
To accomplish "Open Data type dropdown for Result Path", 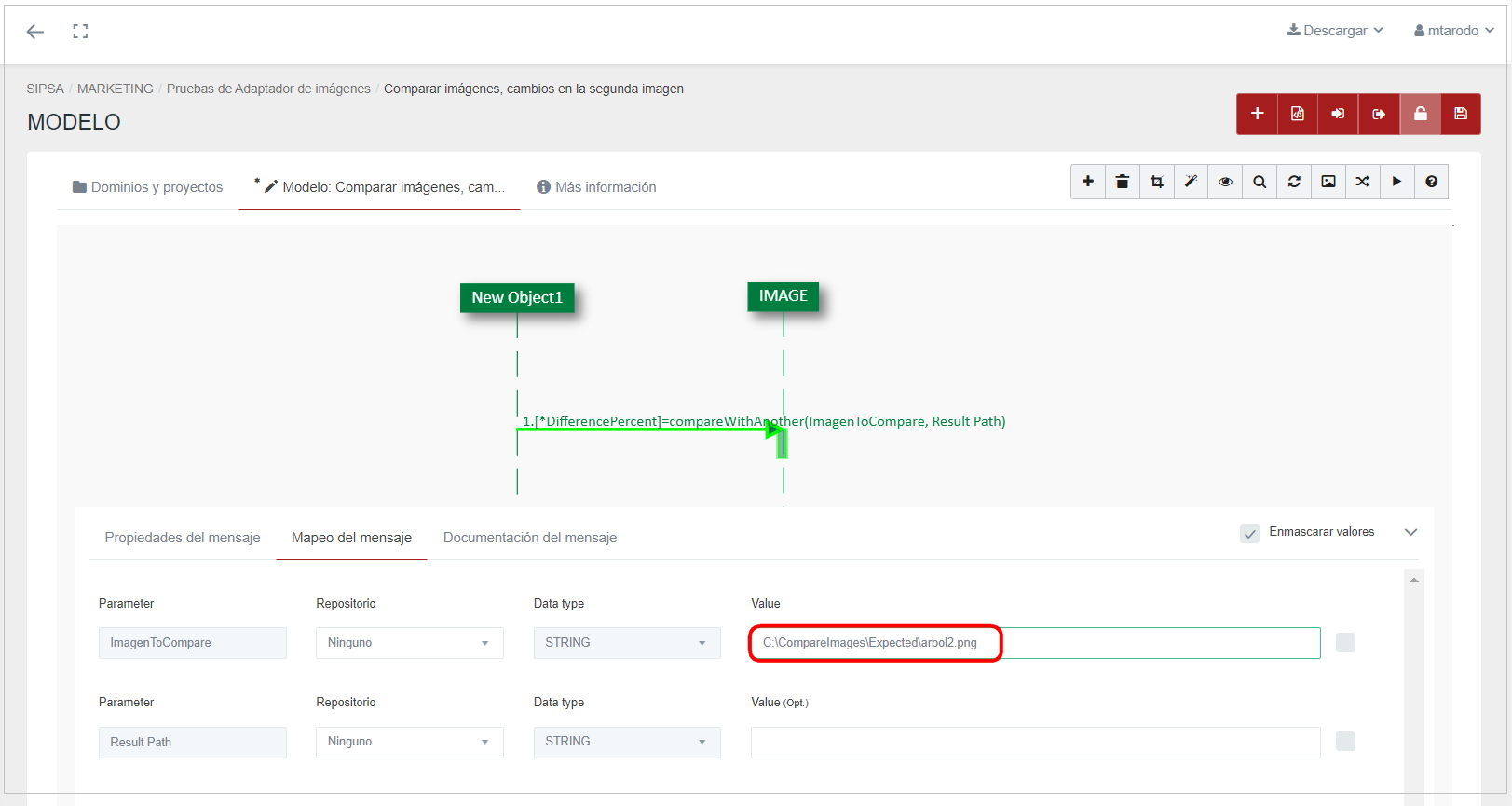I will pos(626,742).
